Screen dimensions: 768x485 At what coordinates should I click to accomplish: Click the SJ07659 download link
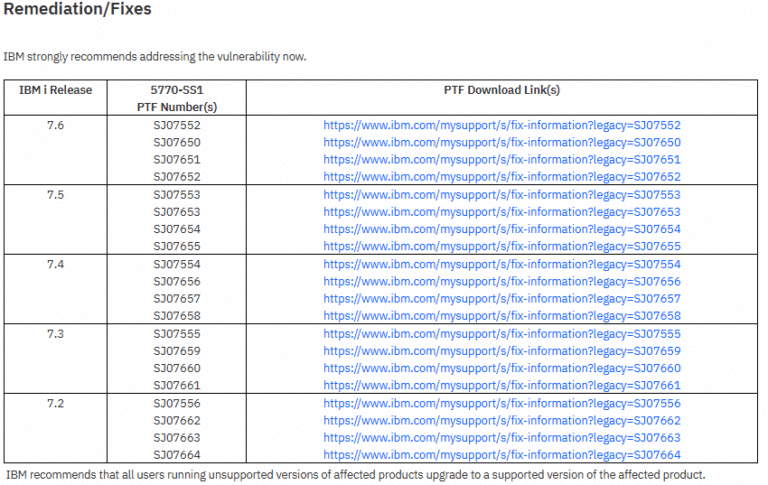click(502, 351)
